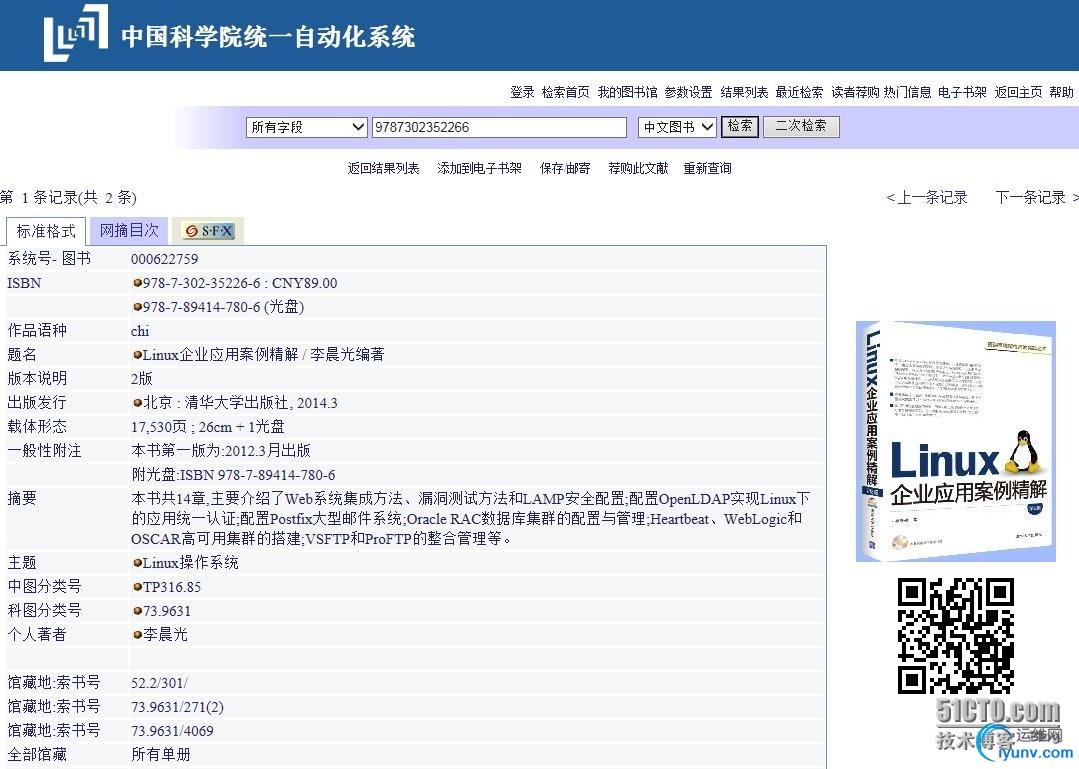Image resolution: width=1079 pixels, height=769 pixels.
Task: Click 返回结果列表 link
Action: click(383, 169)
